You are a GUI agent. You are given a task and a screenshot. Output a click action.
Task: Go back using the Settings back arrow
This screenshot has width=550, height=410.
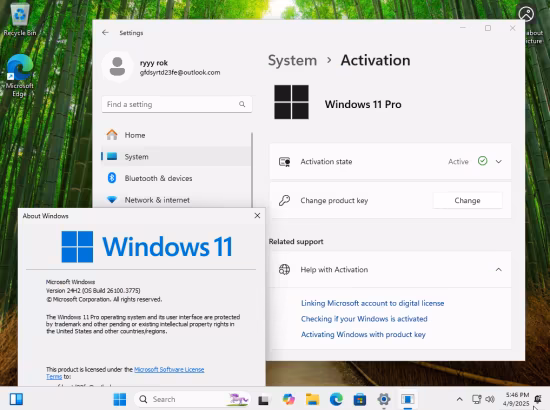point(105,33)
